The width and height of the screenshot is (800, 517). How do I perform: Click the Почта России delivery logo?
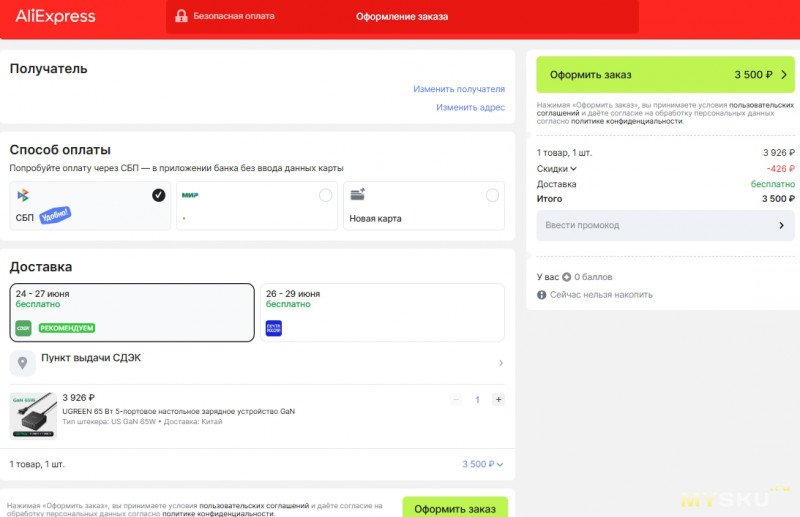pyautogui.click(x=273, y=328)
